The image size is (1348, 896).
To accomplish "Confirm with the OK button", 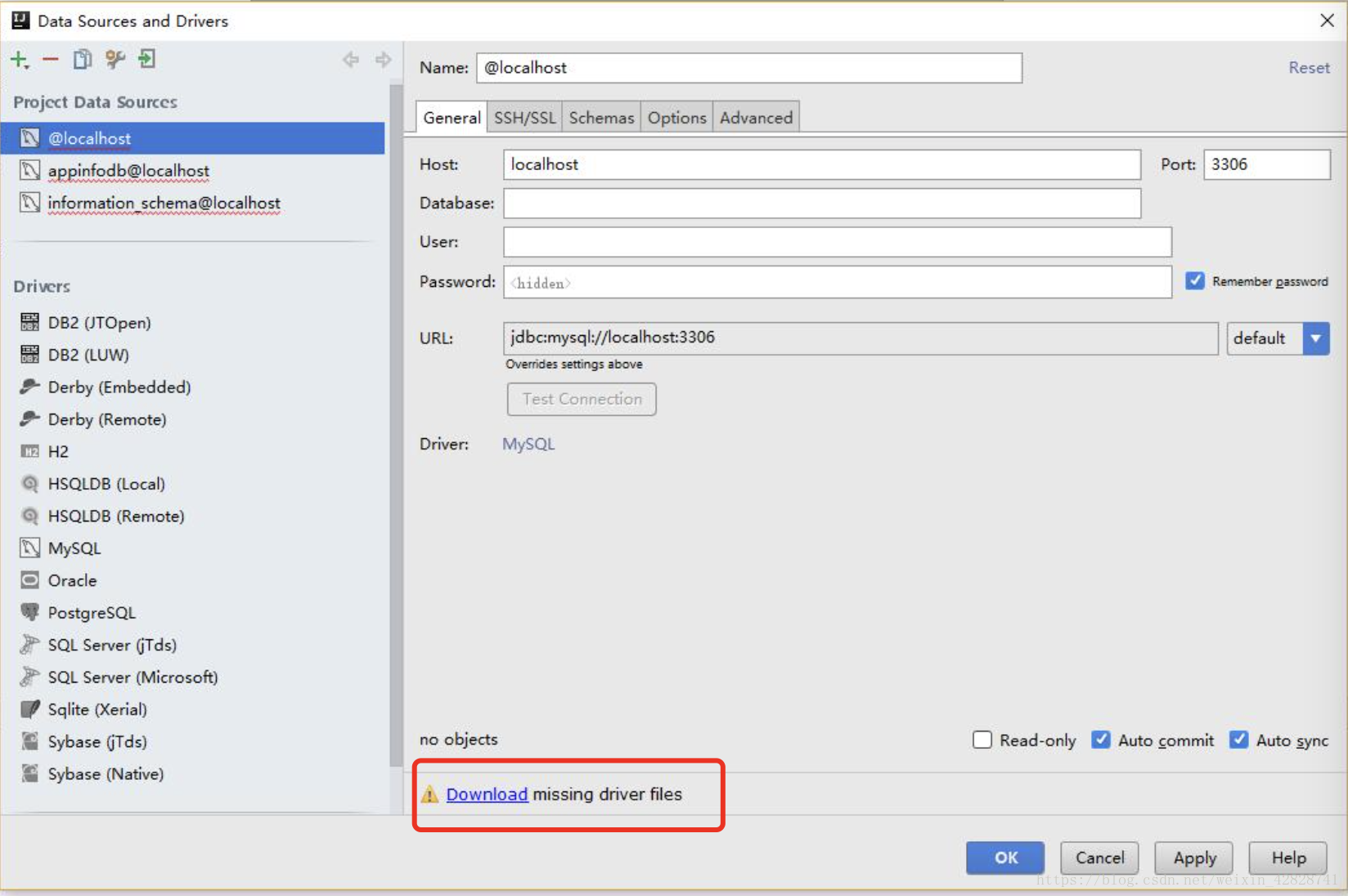I will (1005, 858).
